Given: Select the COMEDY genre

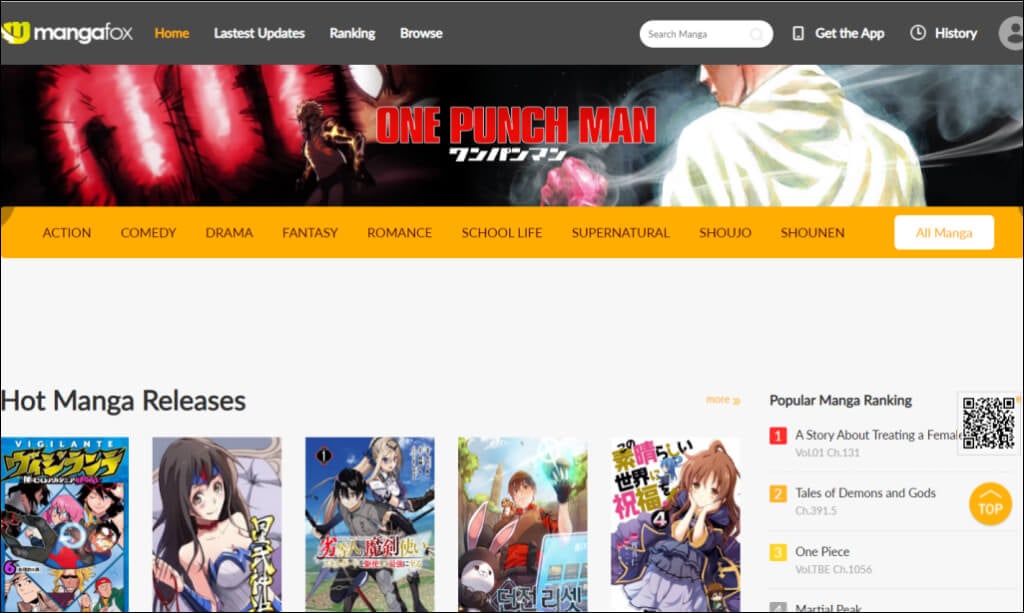Looking at the screenshot, I should [148, 233].
